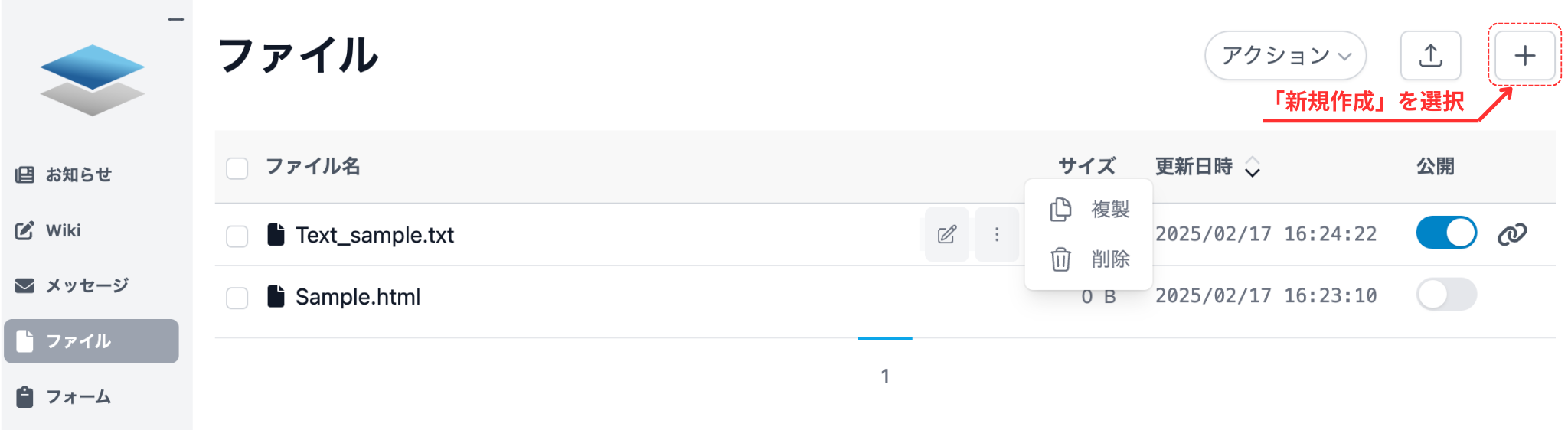Sort by 更新日時 column arrows

1252,166
